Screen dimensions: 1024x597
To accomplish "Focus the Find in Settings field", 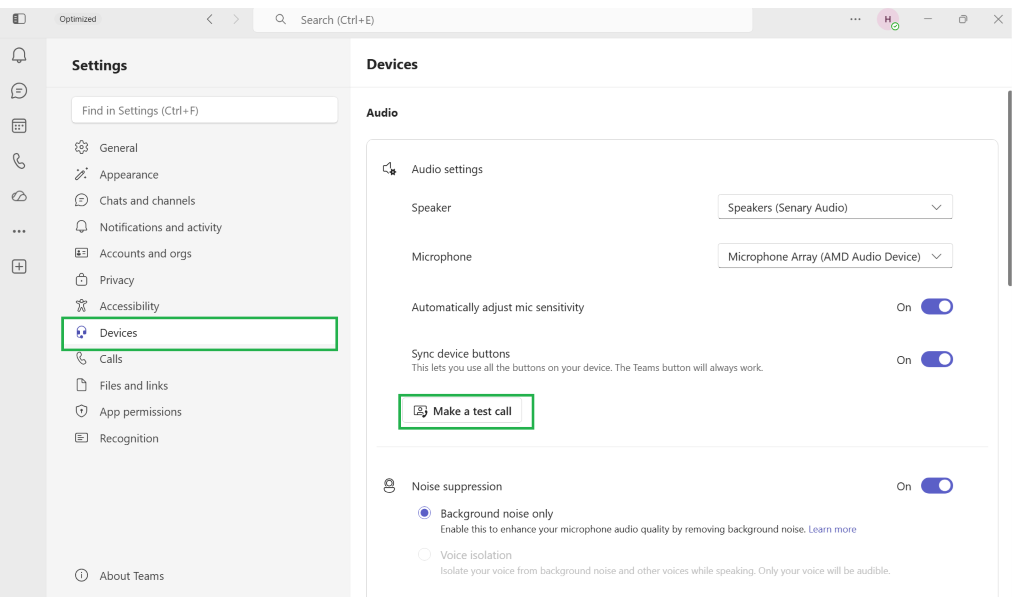I will click(204, 110).
